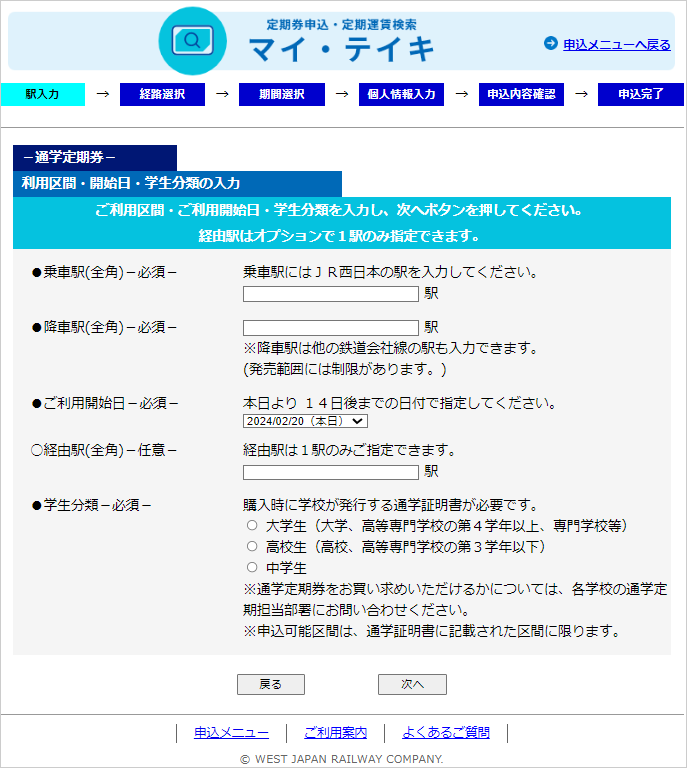Click the 期間選択 step

pyautogui.click(x=281, y=94)
